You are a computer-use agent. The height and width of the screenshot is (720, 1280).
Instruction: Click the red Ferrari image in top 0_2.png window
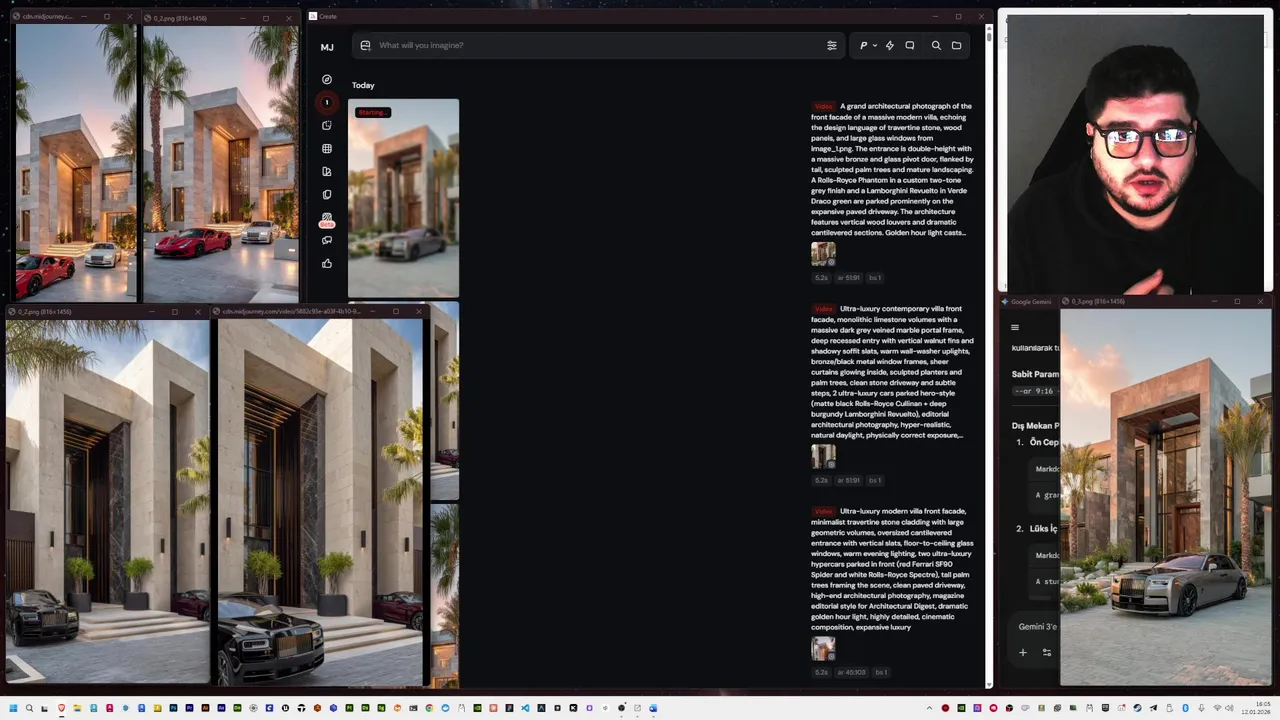(220, 163)
